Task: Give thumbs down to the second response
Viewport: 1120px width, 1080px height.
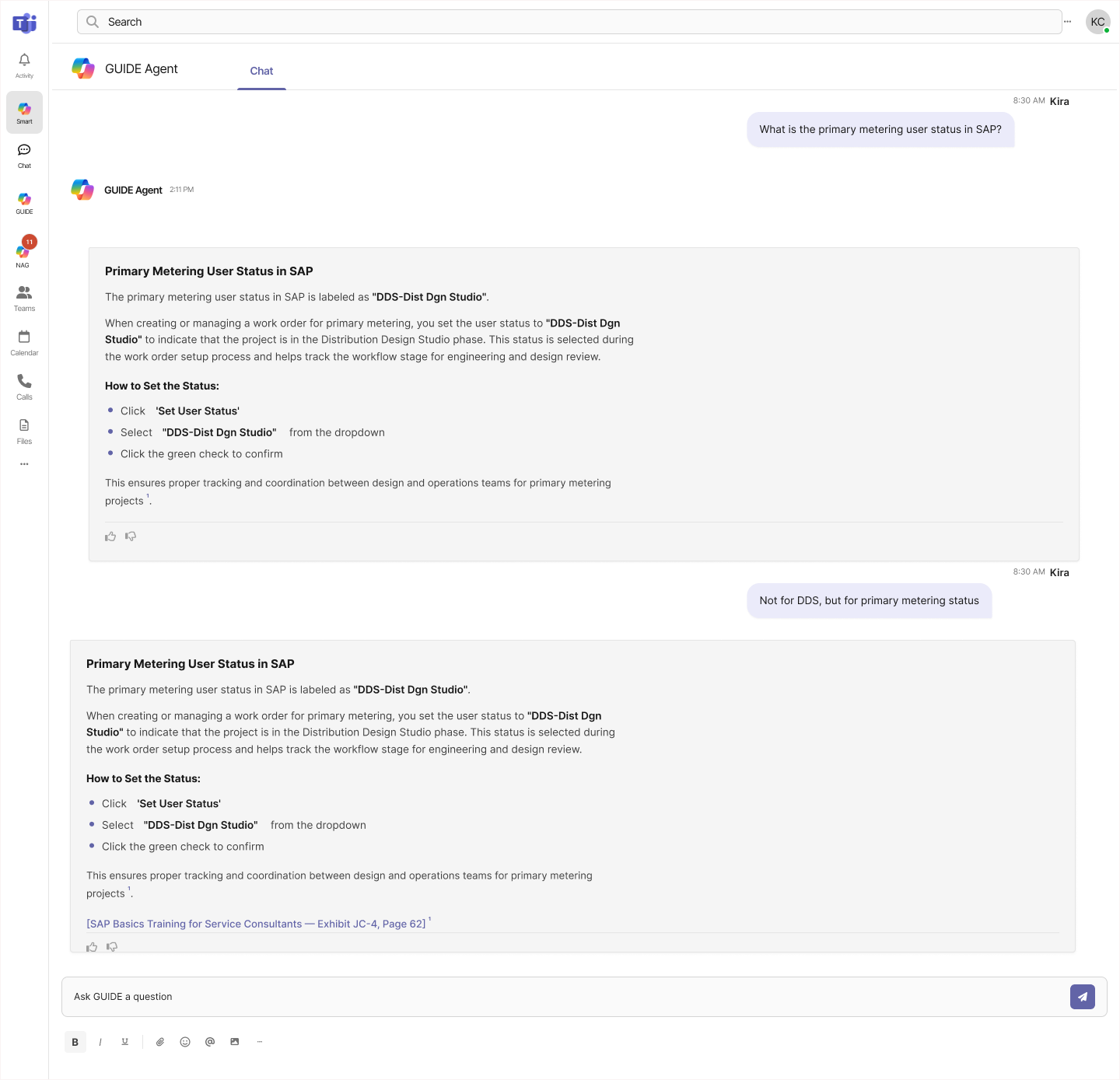Action: [112, 946]
